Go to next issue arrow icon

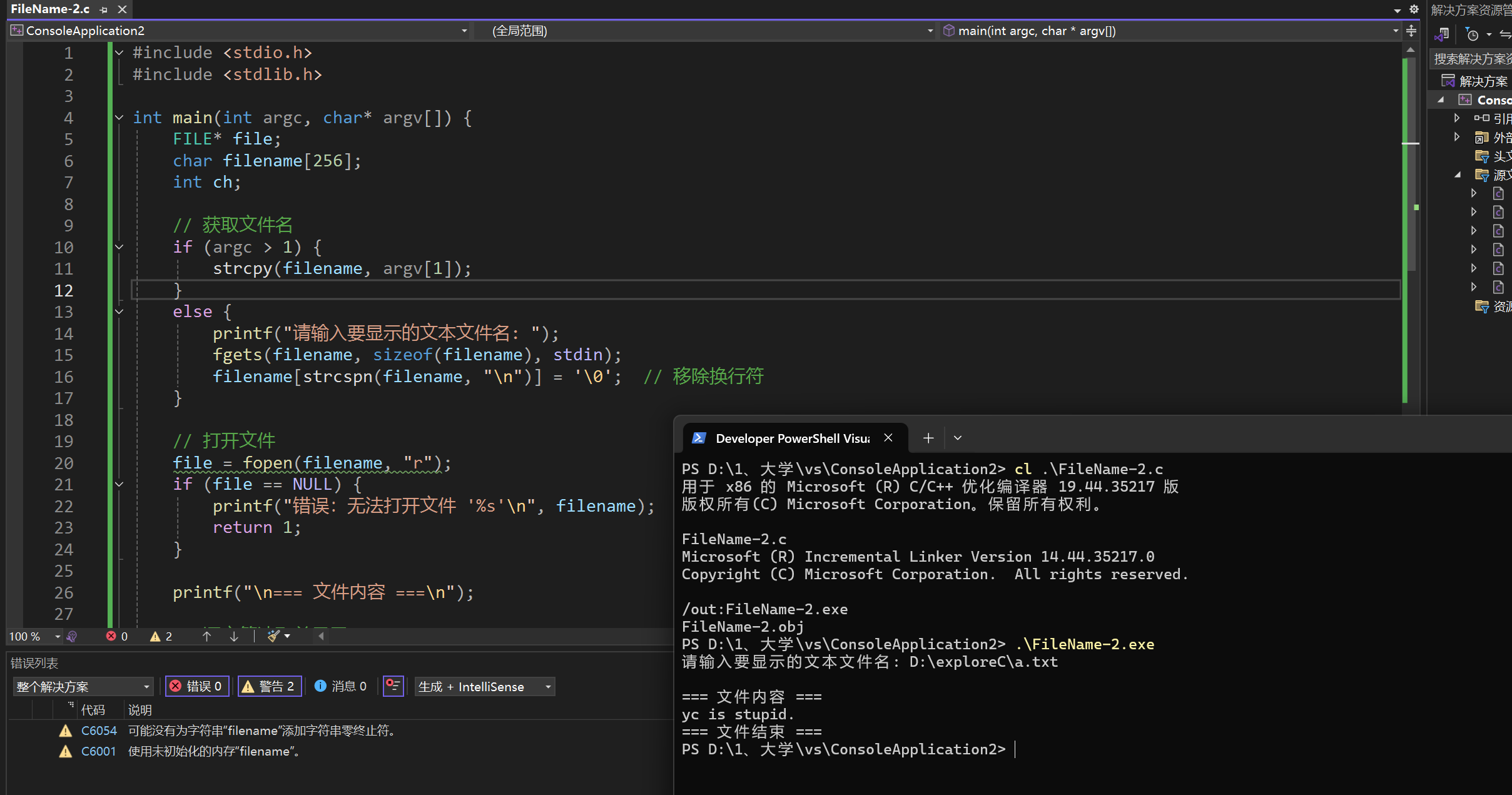click(x=234, y=636)
